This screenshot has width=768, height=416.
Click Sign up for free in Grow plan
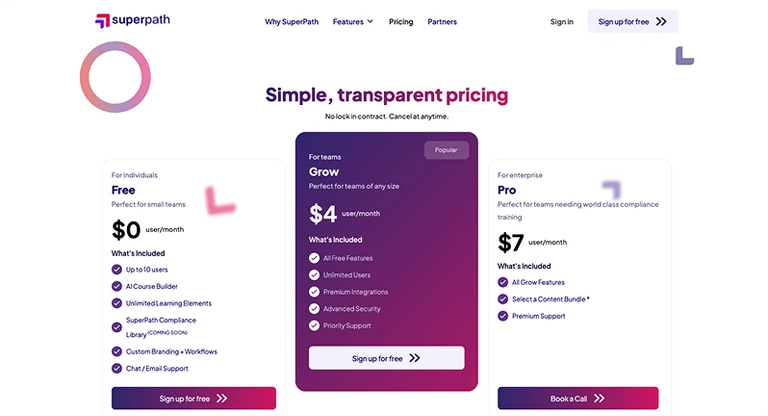point(386,358)
